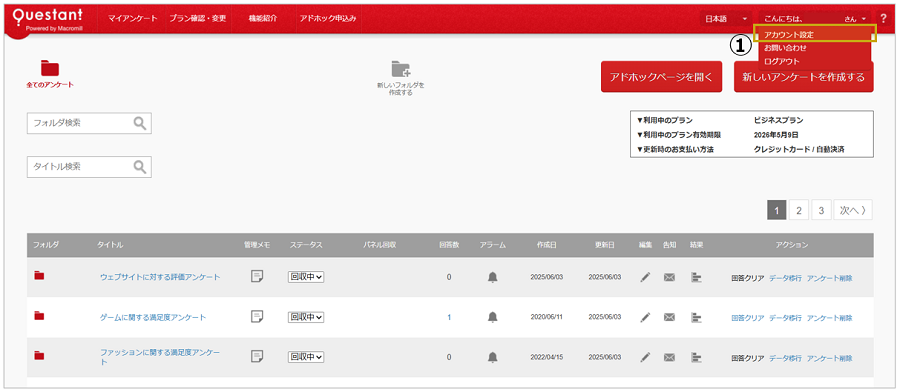Click the アドホックページを開く button

[661, 77]
